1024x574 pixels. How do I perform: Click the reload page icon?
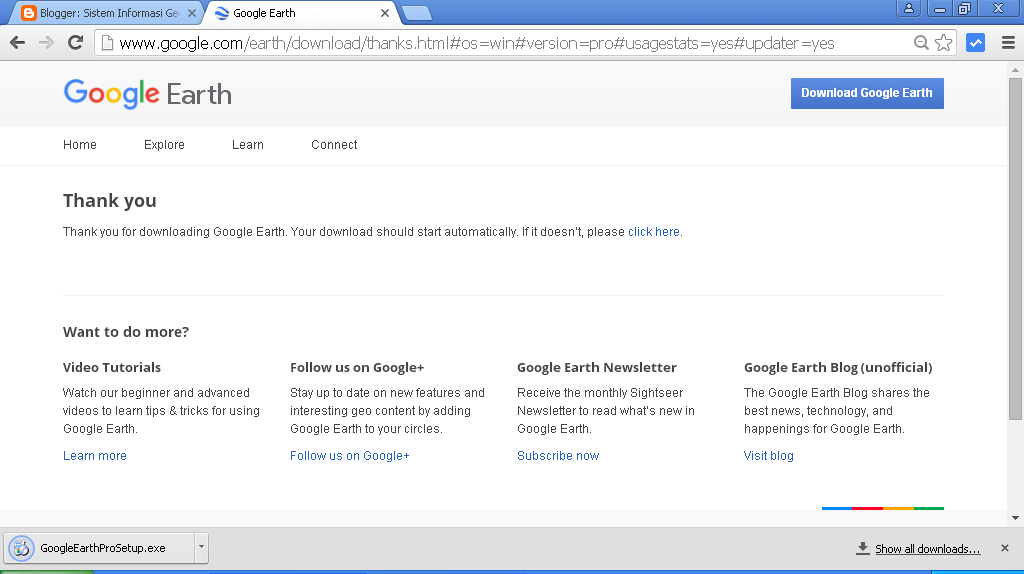click(75, 43)
